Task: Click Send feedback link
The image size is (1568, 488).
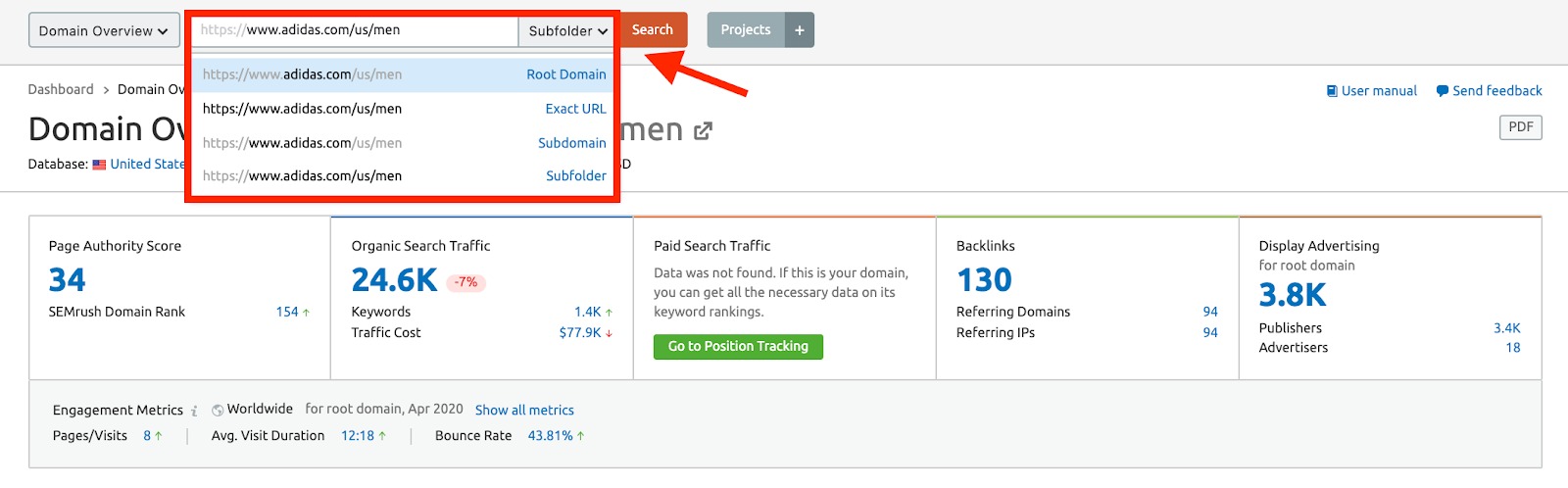Action: click(1489, 91)
